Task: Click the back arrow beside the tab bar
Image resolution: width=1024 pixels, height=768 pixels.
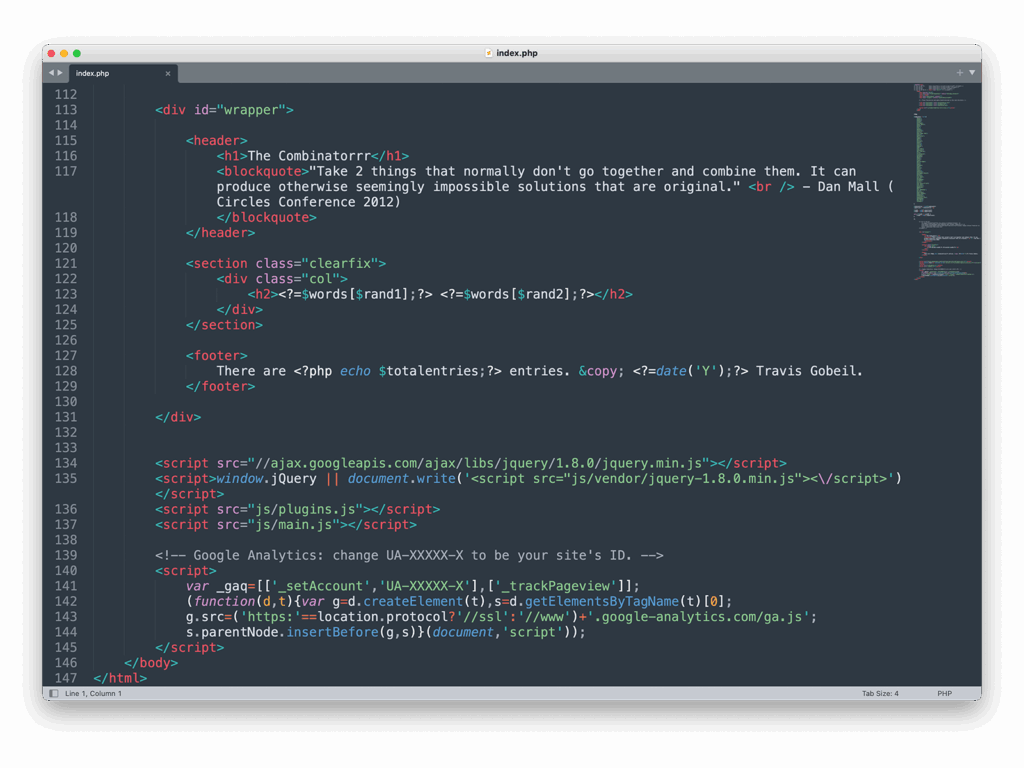Action: [x=51, y=73]
